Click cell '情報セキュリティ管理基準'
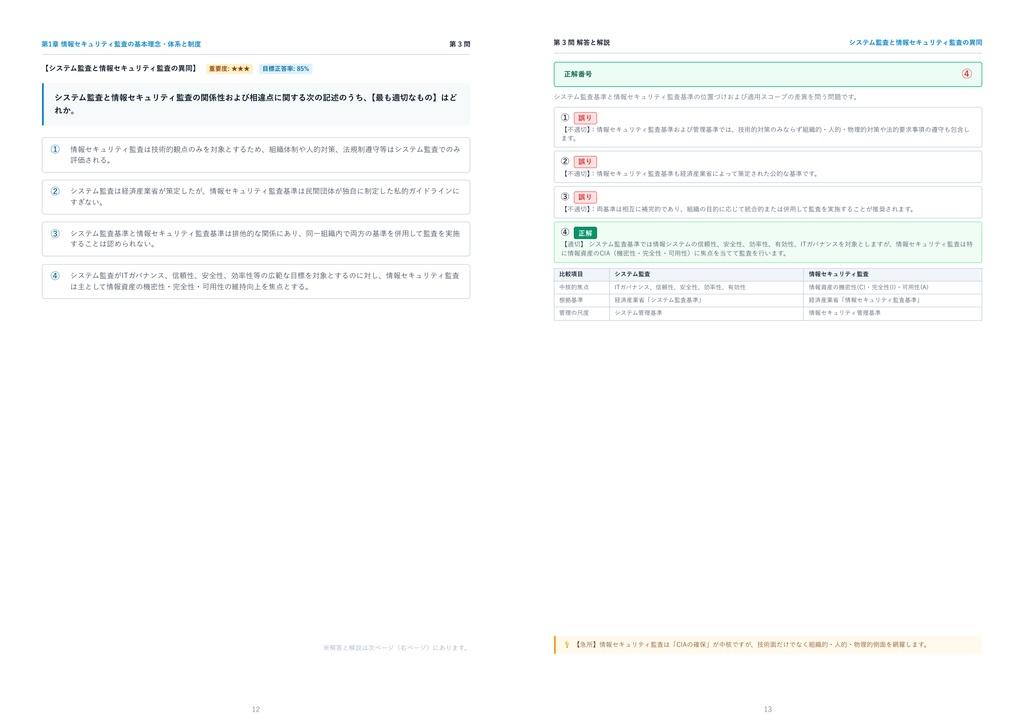Image resolution: width=1024 pixels, height=724 pixels. click(844, 313)
